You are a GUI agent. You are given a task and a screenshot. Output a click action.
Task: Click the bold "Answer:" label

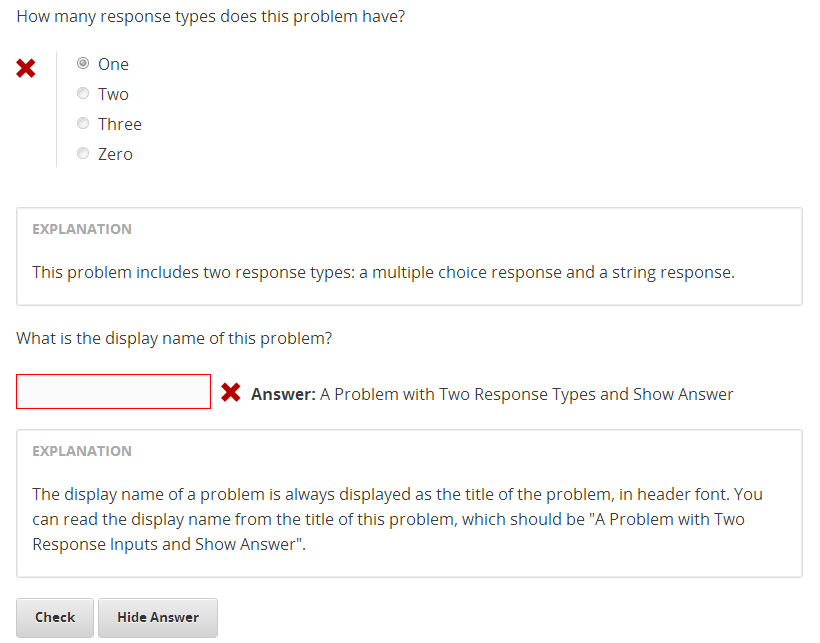pyautogui.click(x=283, y=394)
